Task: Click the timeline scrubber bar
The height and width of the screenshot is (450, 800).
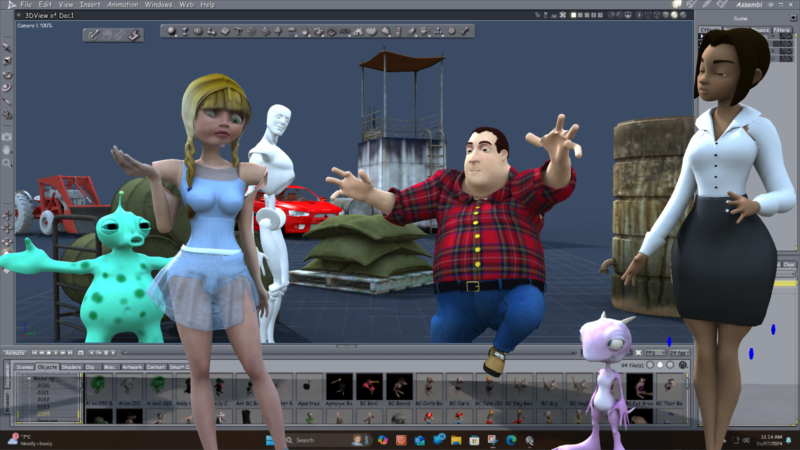Action: 350,353
